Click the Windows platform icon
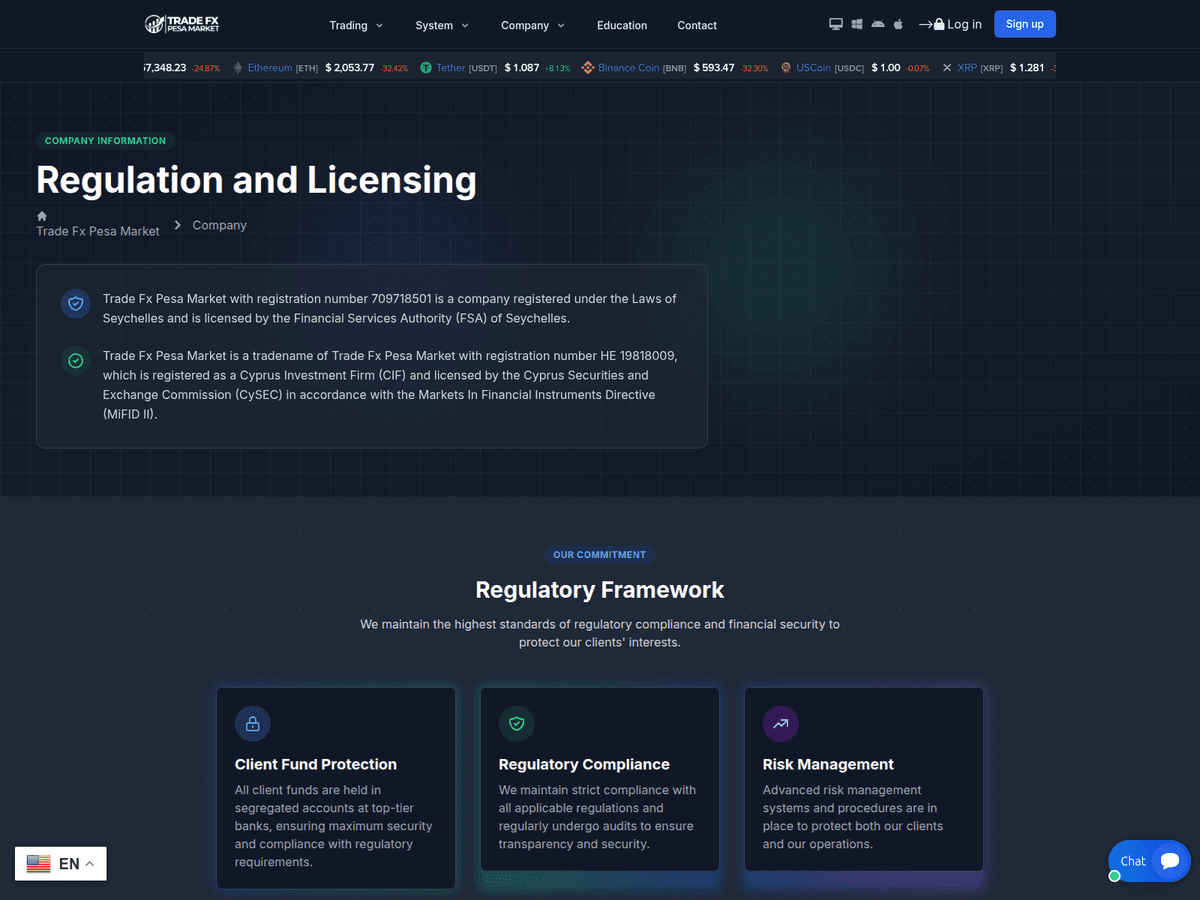 (857, 24)
